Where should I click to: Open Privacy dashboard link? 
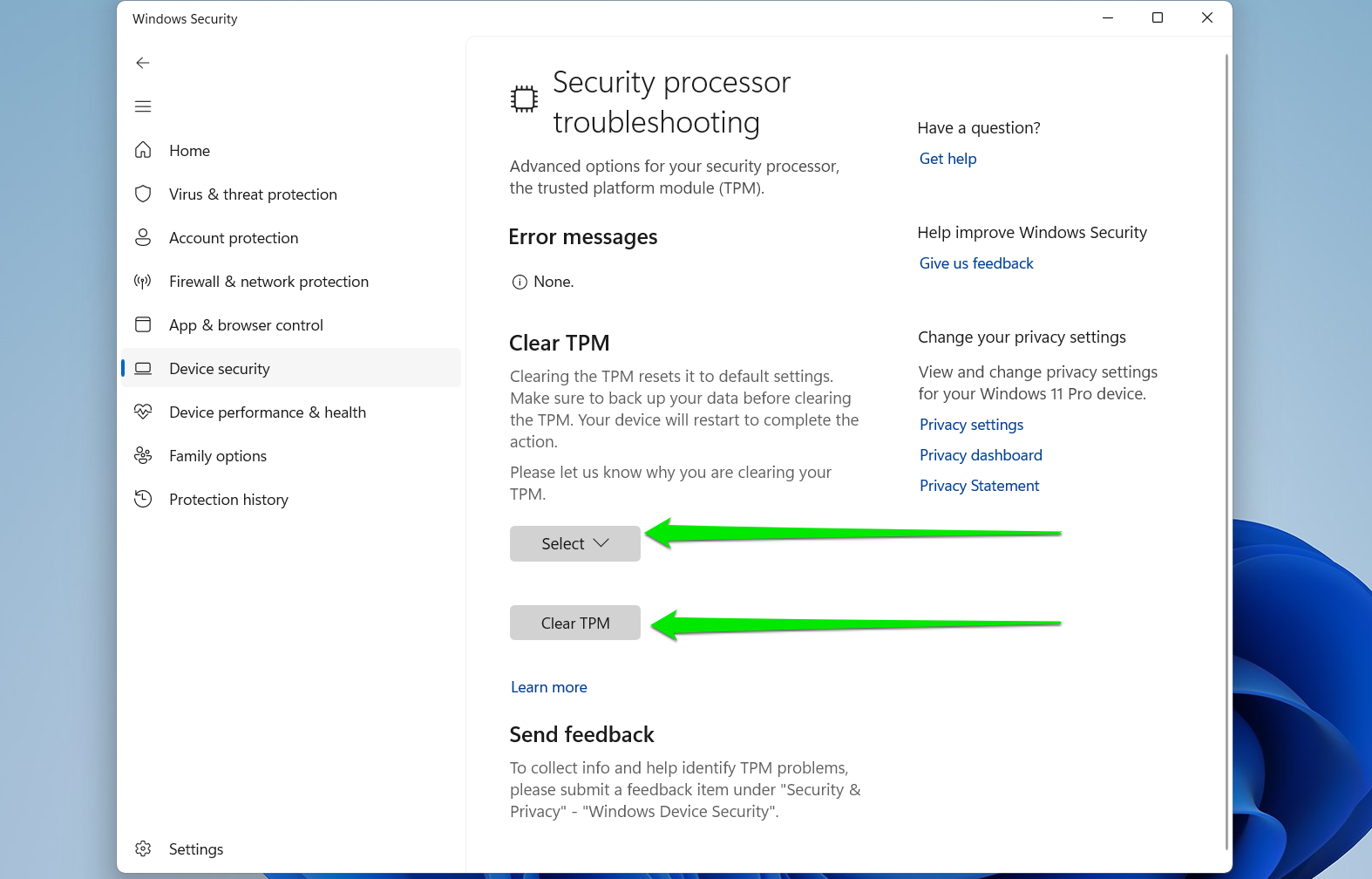tap(981, 455)
